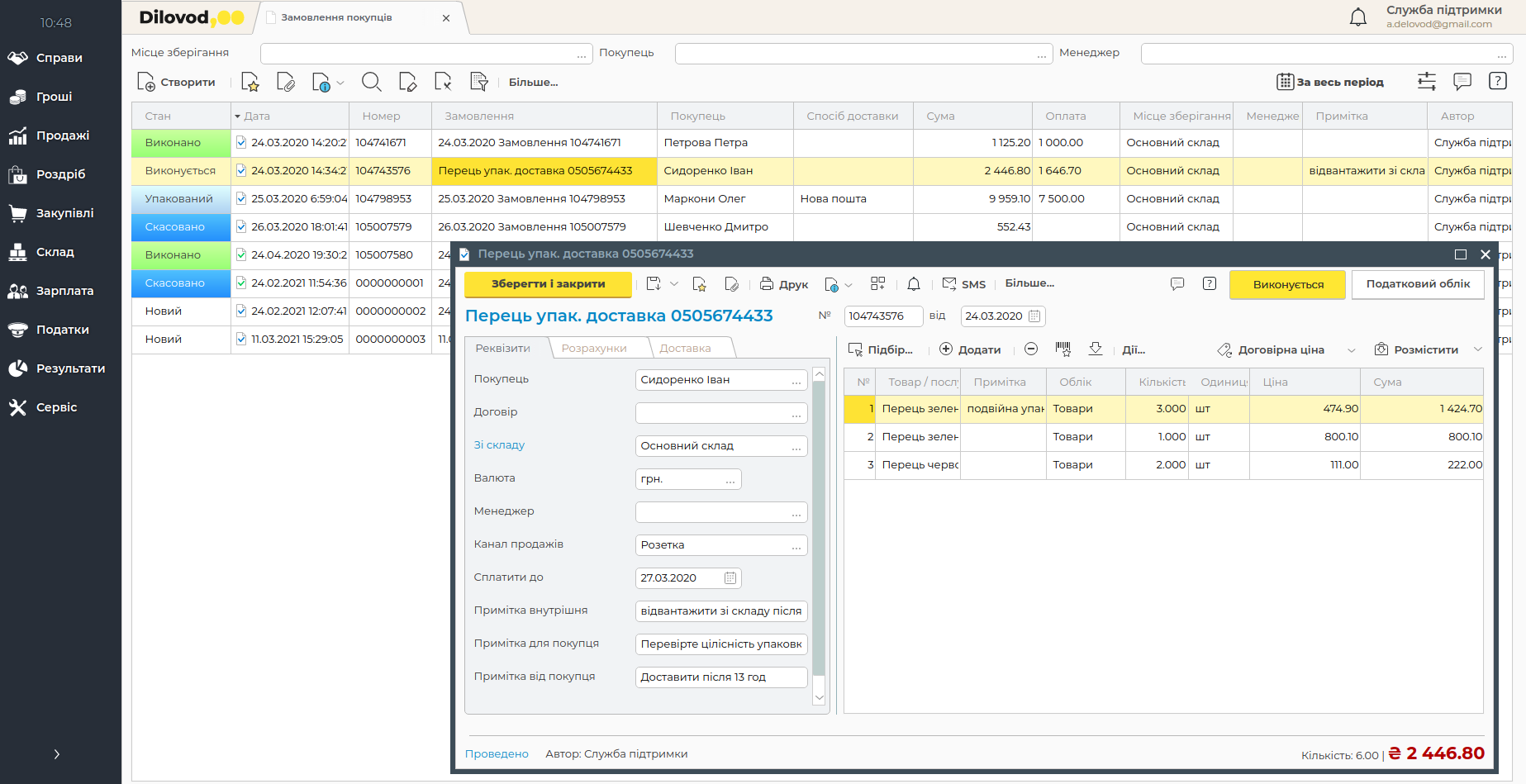Viewport: 1526px width, 784px height.
Task: Click the barcode scan icon above items table
Action: pos(1063,349)
